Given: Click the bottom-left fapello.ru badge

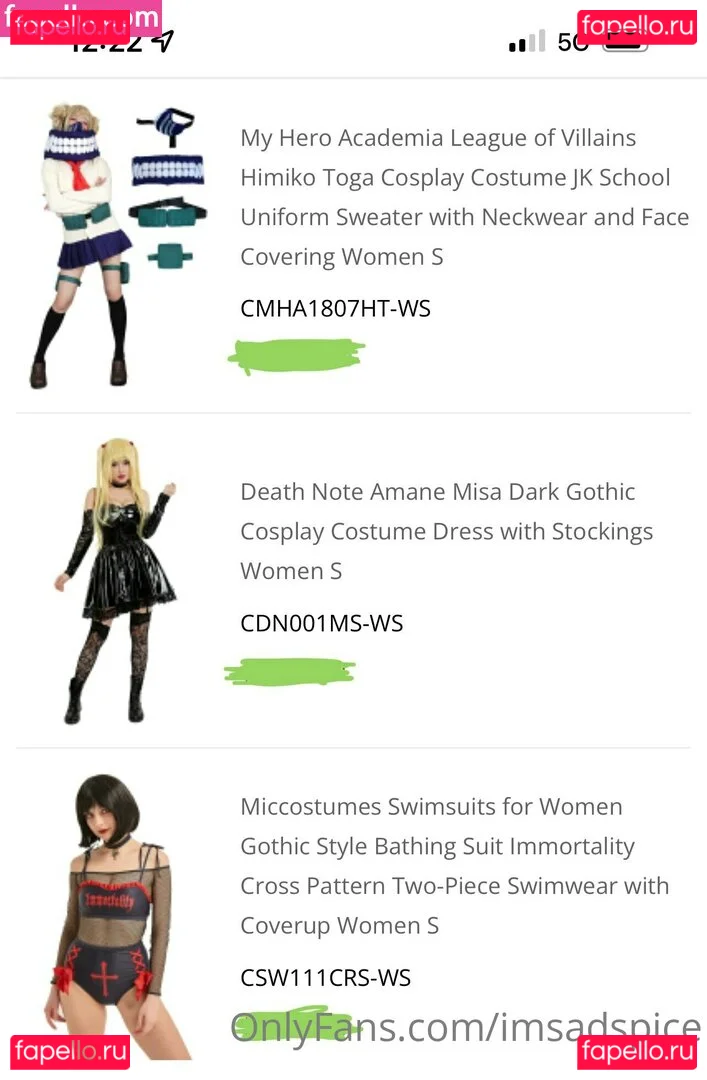Looking at the screenshot, I should 70,1052.
